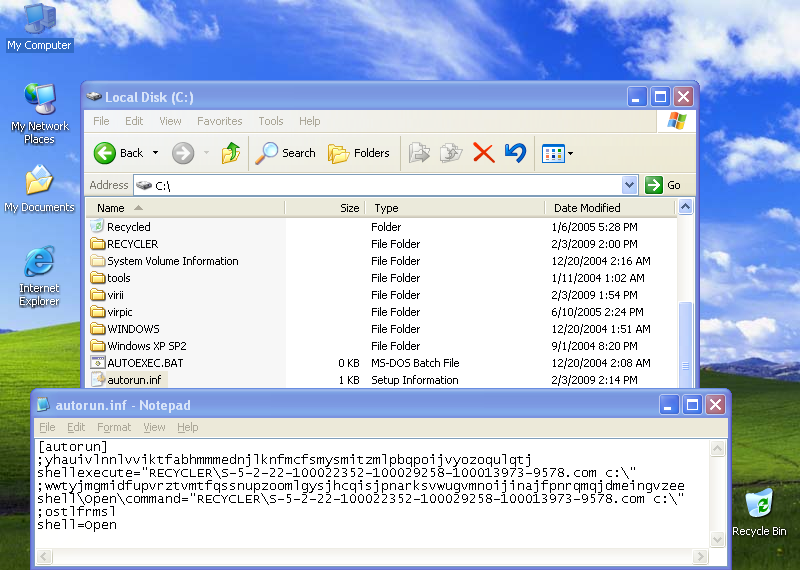
Task: Click '2/3/2009 2:14 PM' date cell
Action: click(594, 380)
